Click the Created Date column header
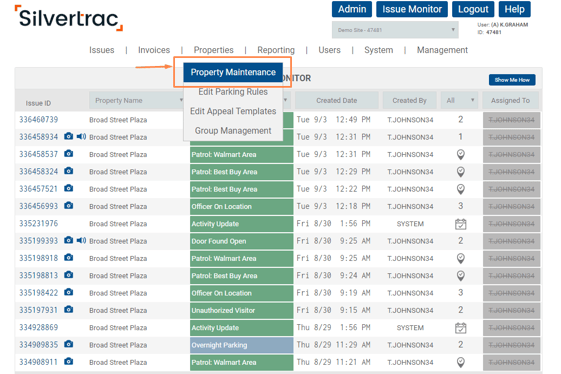Viewport: 561px width, 374px height. pos(336,101)
